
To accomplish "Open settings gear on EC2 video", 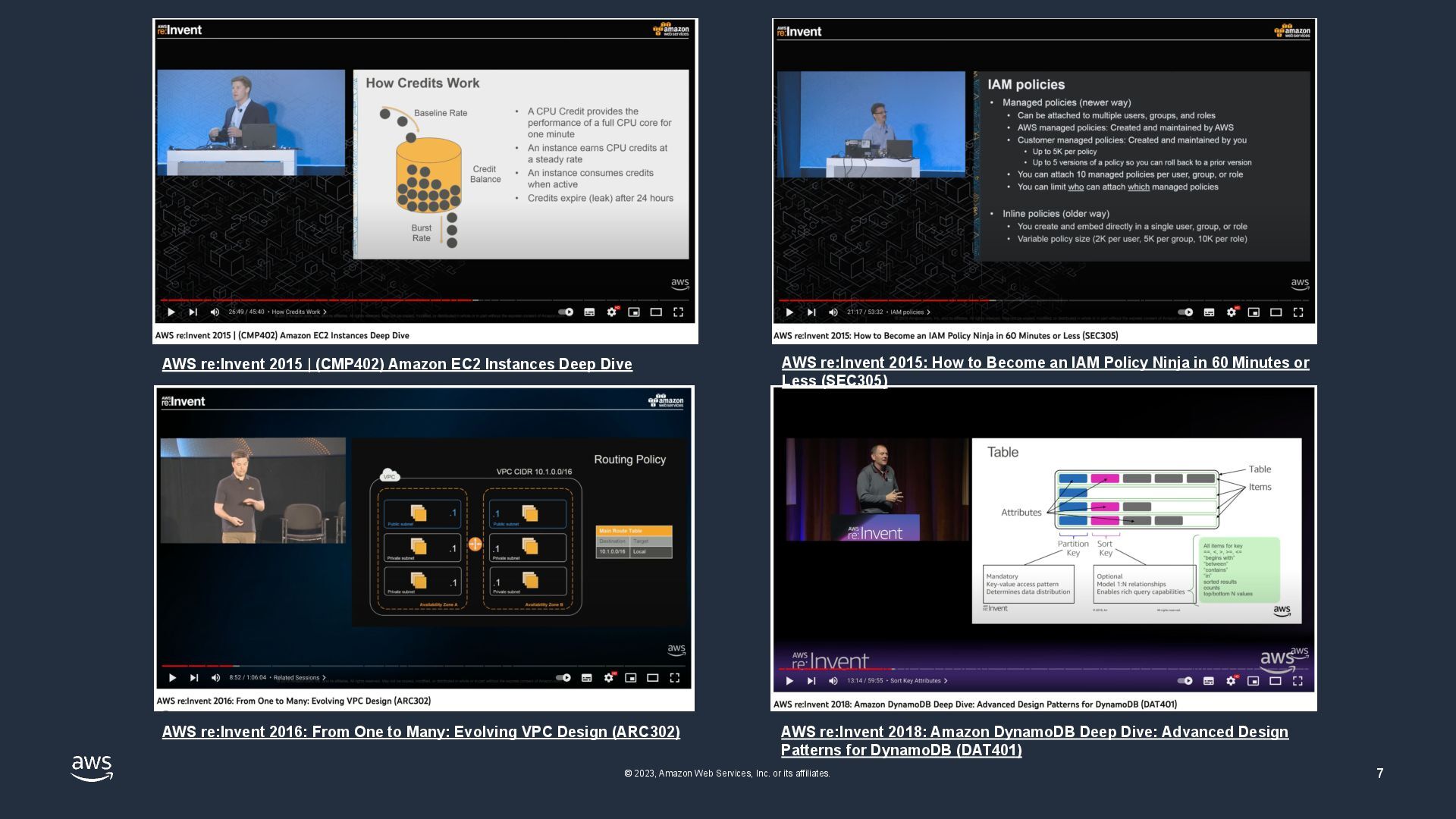I will pyautogui.click(x=611, y=312).
